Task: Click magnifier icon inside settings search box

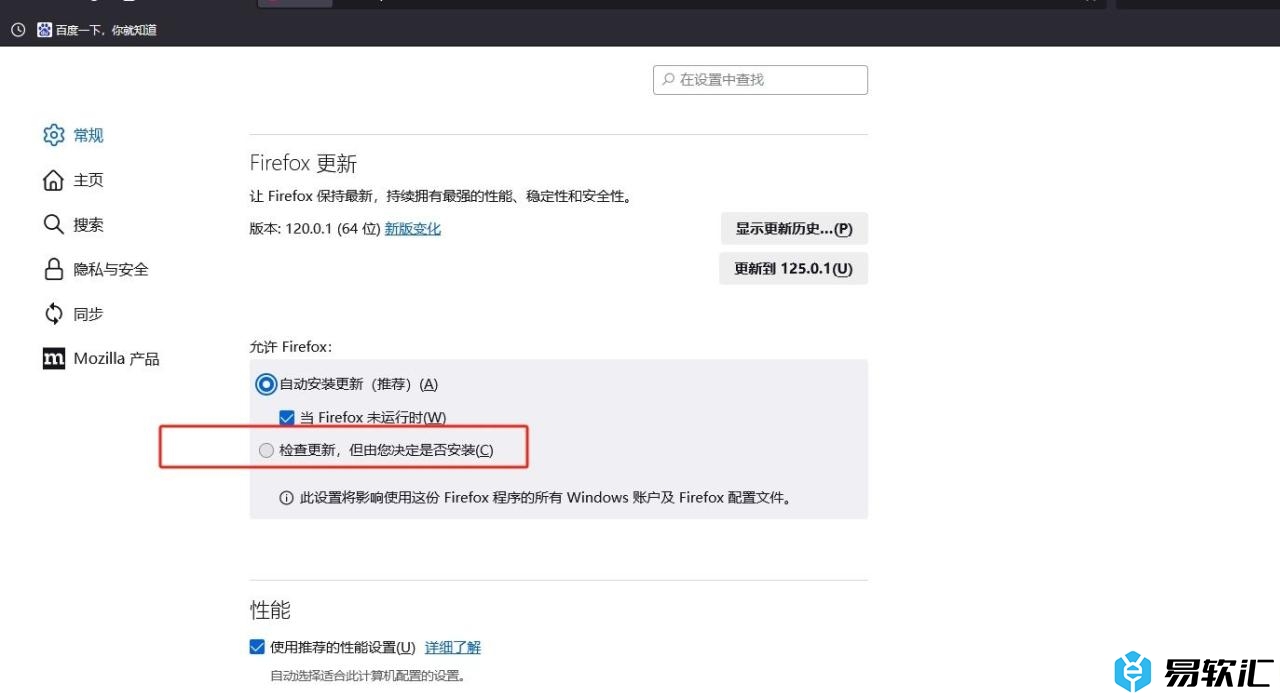Action: pyautogui.click(x=668, y=79)
